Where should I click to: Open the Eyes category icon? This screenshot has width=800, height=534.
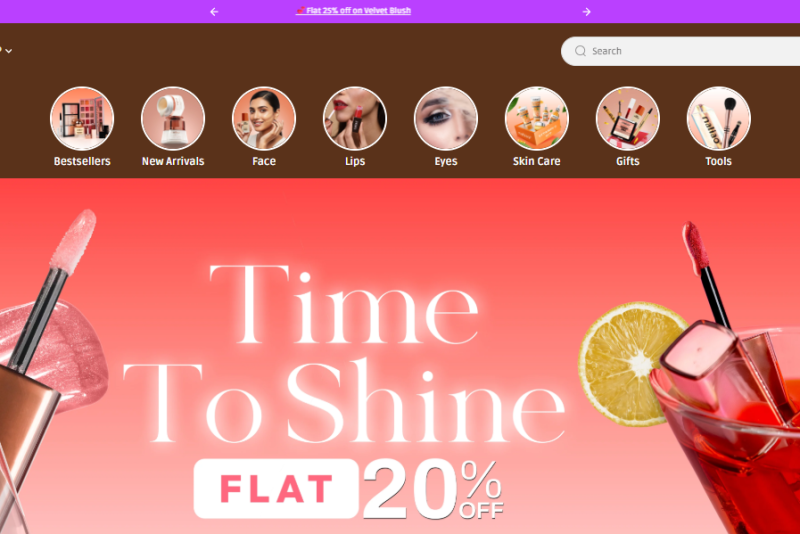click(x=446, y=118)
